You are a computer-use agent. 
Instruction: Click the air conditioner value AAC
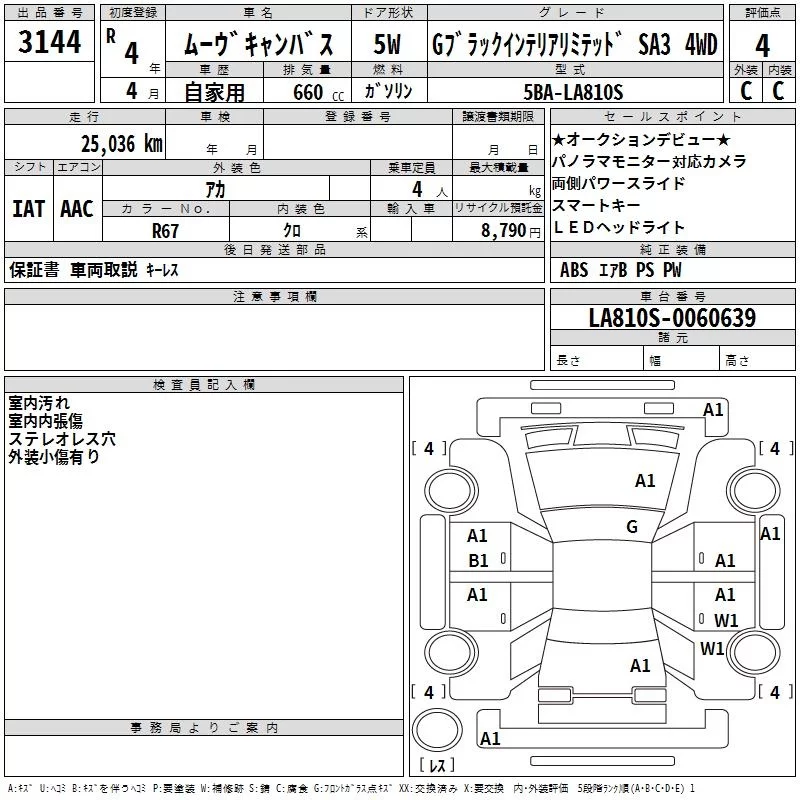pos(77,209)
